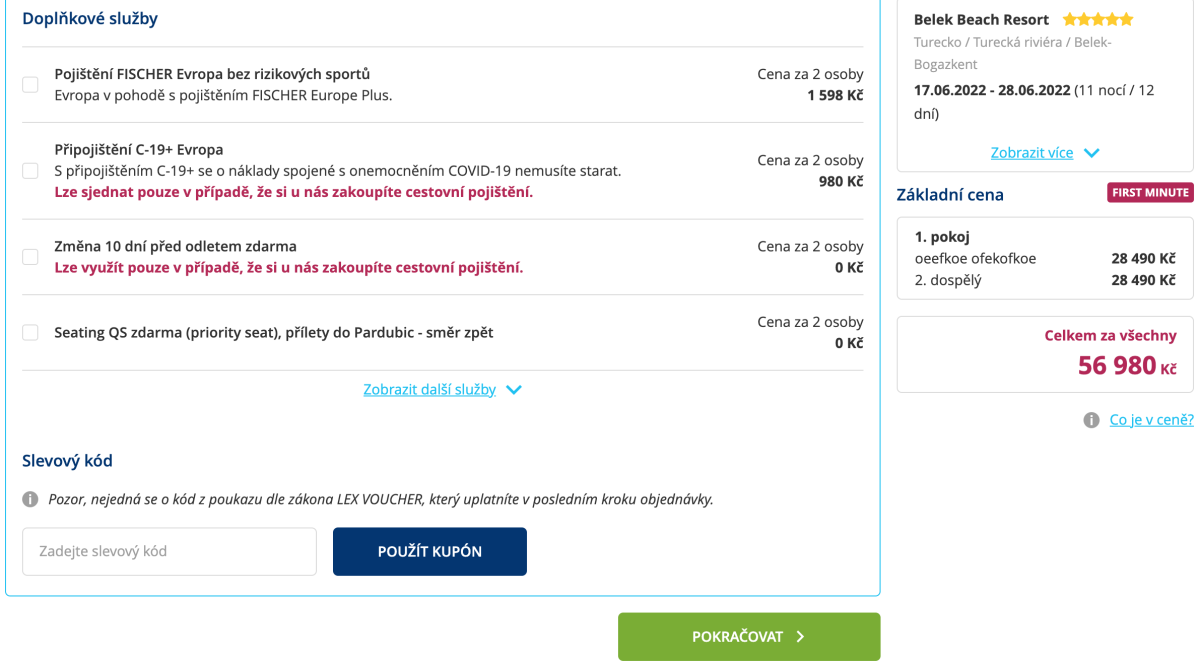Select the Seating QS zdarma priority seat checkbox
The height and width of the screenshot is (668, 1200).
31,333
